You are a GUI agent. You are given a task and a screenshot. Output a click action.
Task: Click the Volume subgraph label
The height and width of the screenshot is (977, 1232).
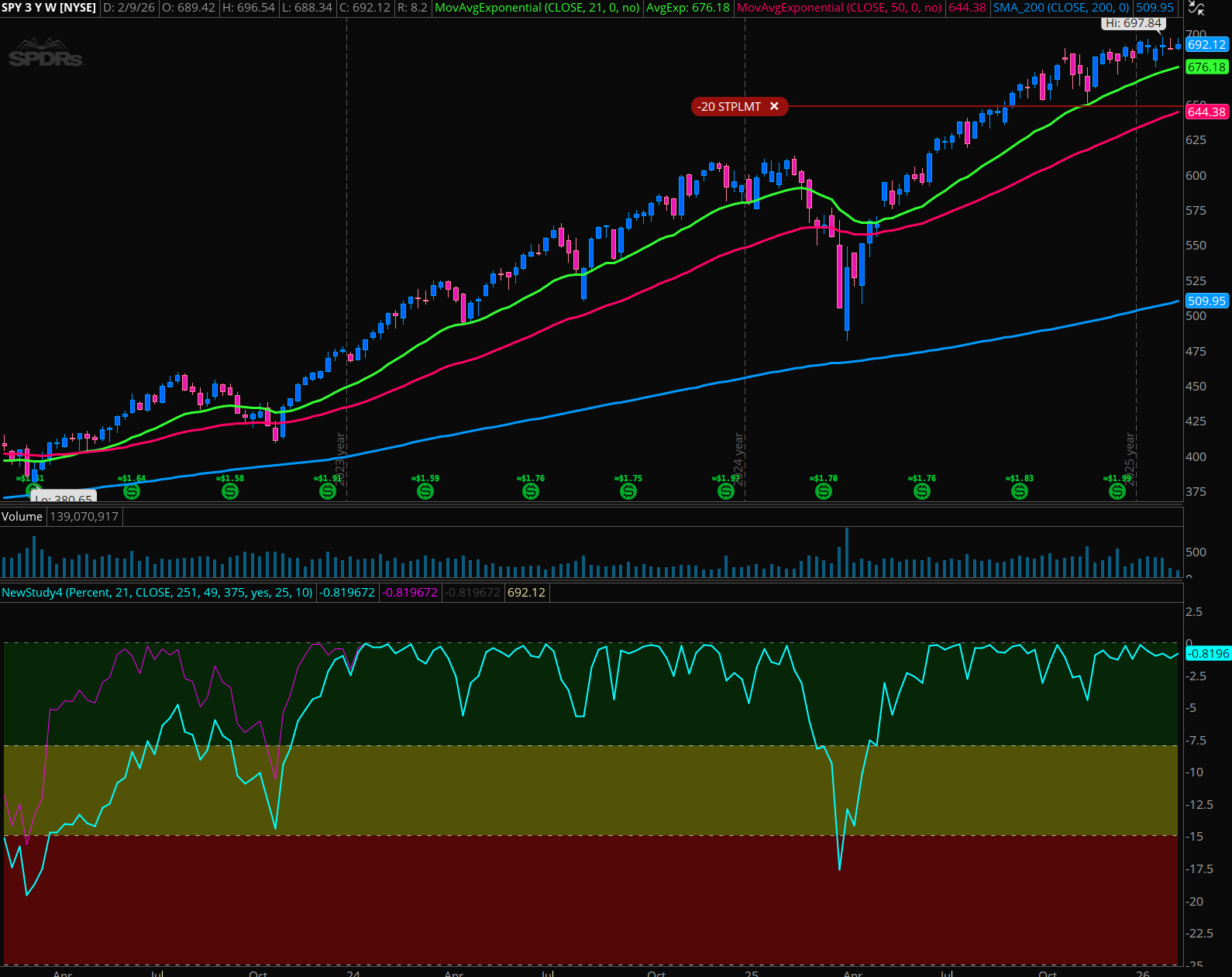pyautogui.click(x=22, y=517)
